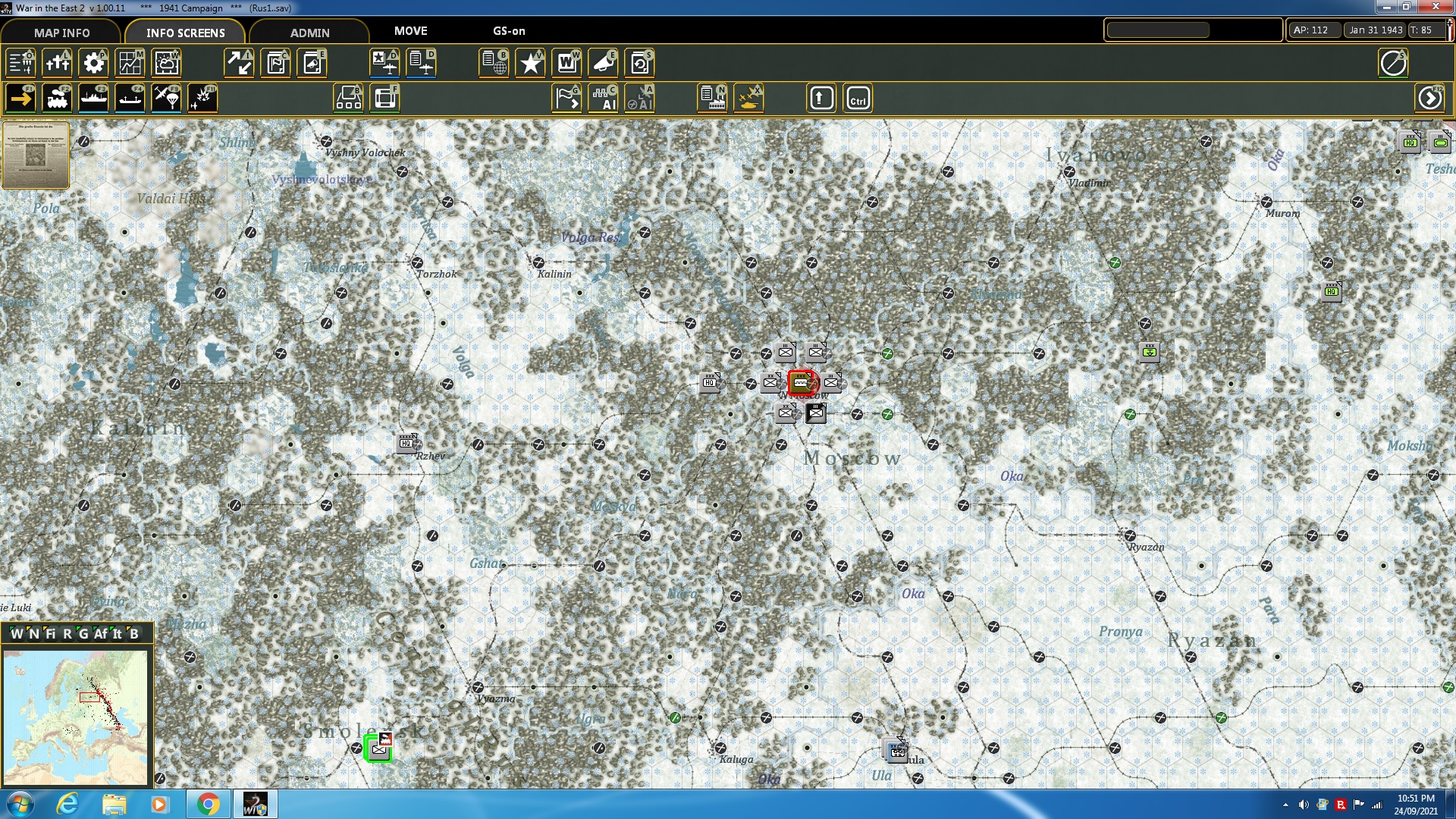Open the event log megaphone document icon (E)
Image resolution: width=1456 pixels, height=819 pixels.
coord(312,63)
